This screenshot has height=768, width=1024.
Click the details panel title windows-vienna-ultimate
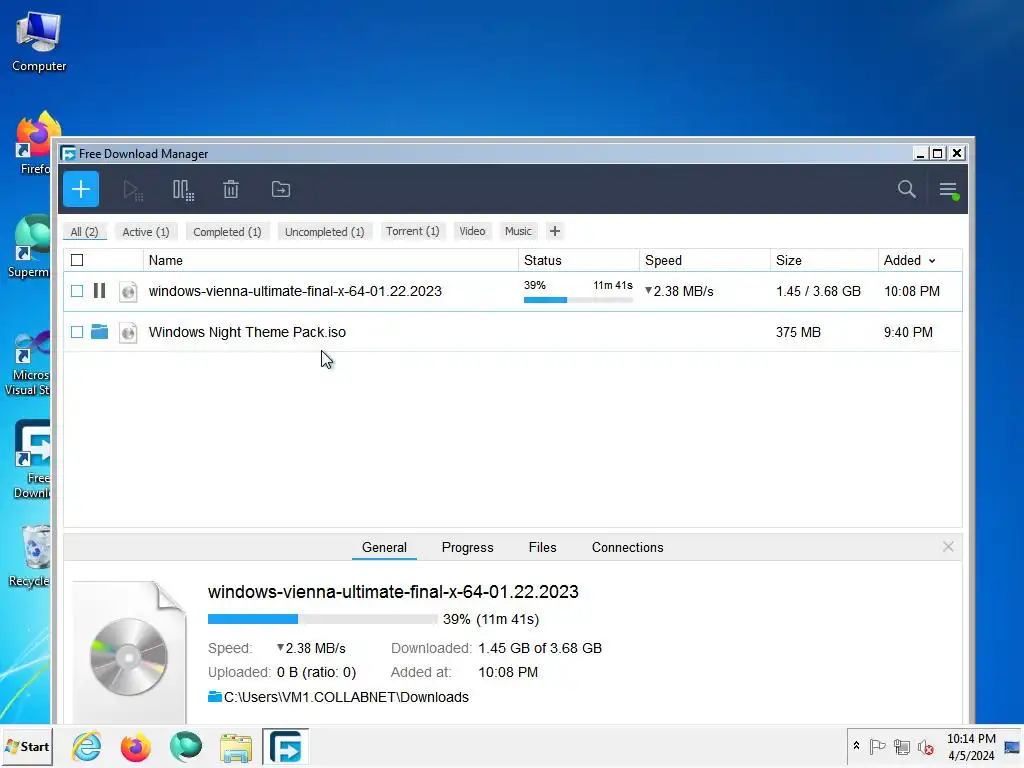tap(393, 592)
